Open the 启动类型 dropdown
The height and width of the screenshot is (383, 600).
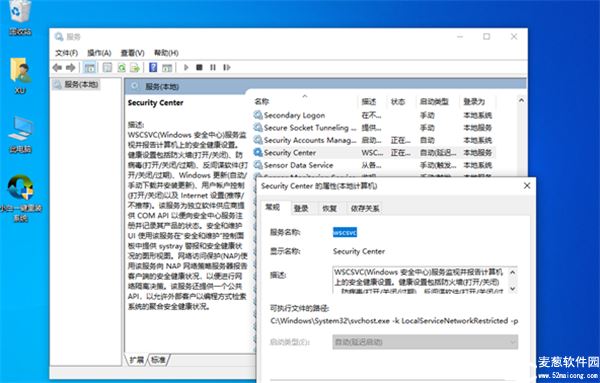tap(425, 342)
